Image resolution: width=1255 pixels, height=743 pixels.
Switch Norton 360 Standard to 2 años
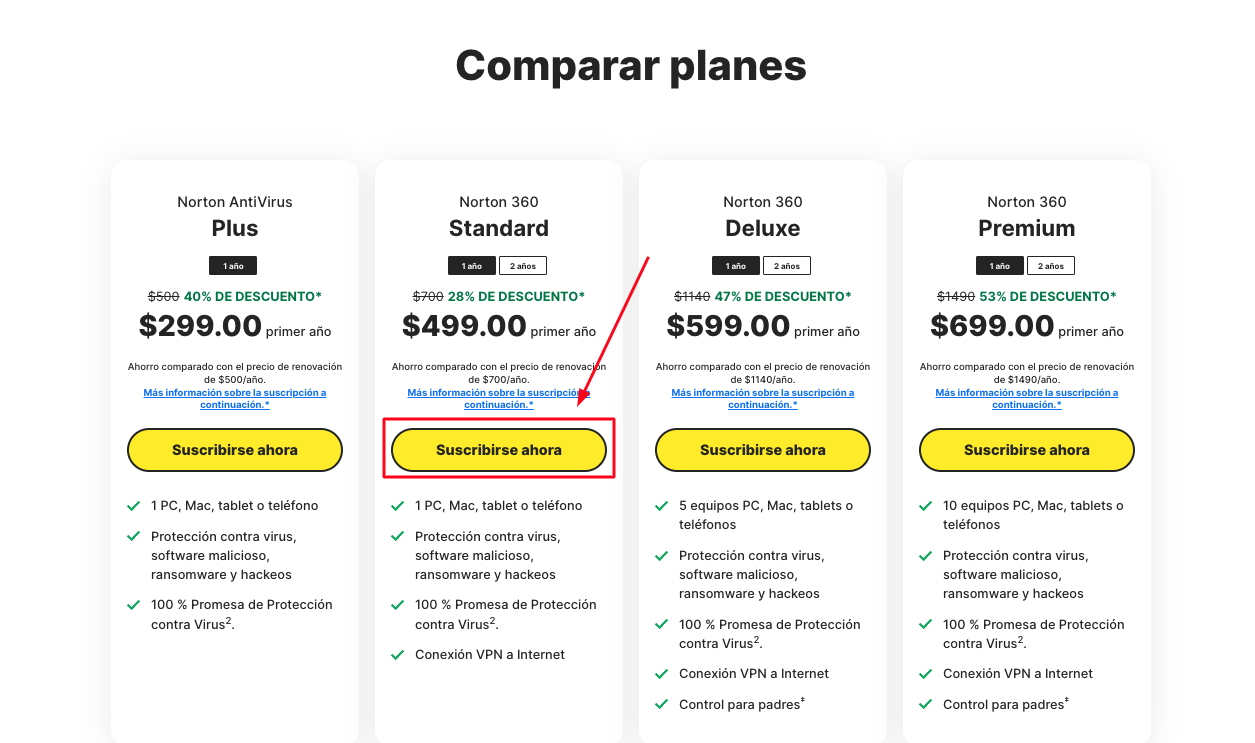tap(523, 266)
